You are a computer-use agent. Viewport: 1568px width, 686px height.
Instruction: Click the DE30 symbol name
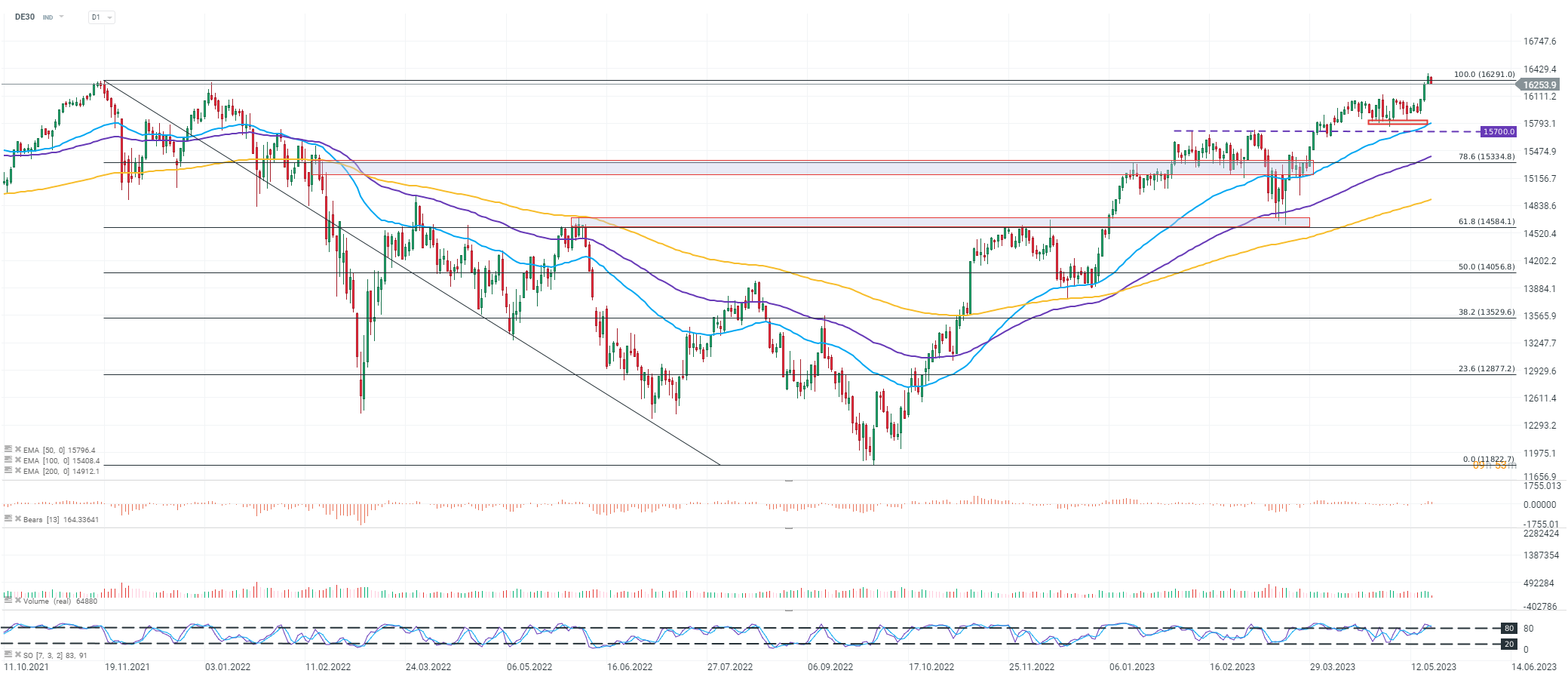pyautogui.click(x=25, y=17)
